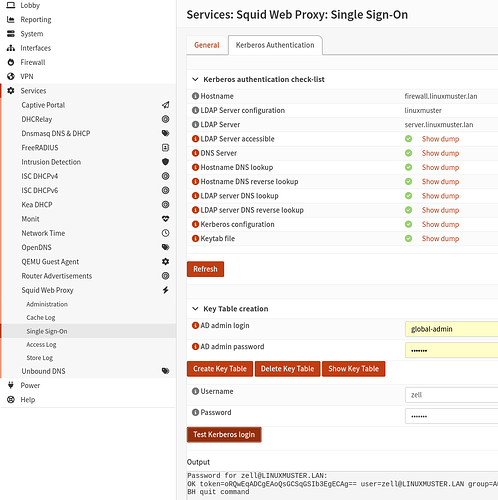Click the ISC DHCPv6 target icon
The image size is (498, 500).
click(165, 190)
